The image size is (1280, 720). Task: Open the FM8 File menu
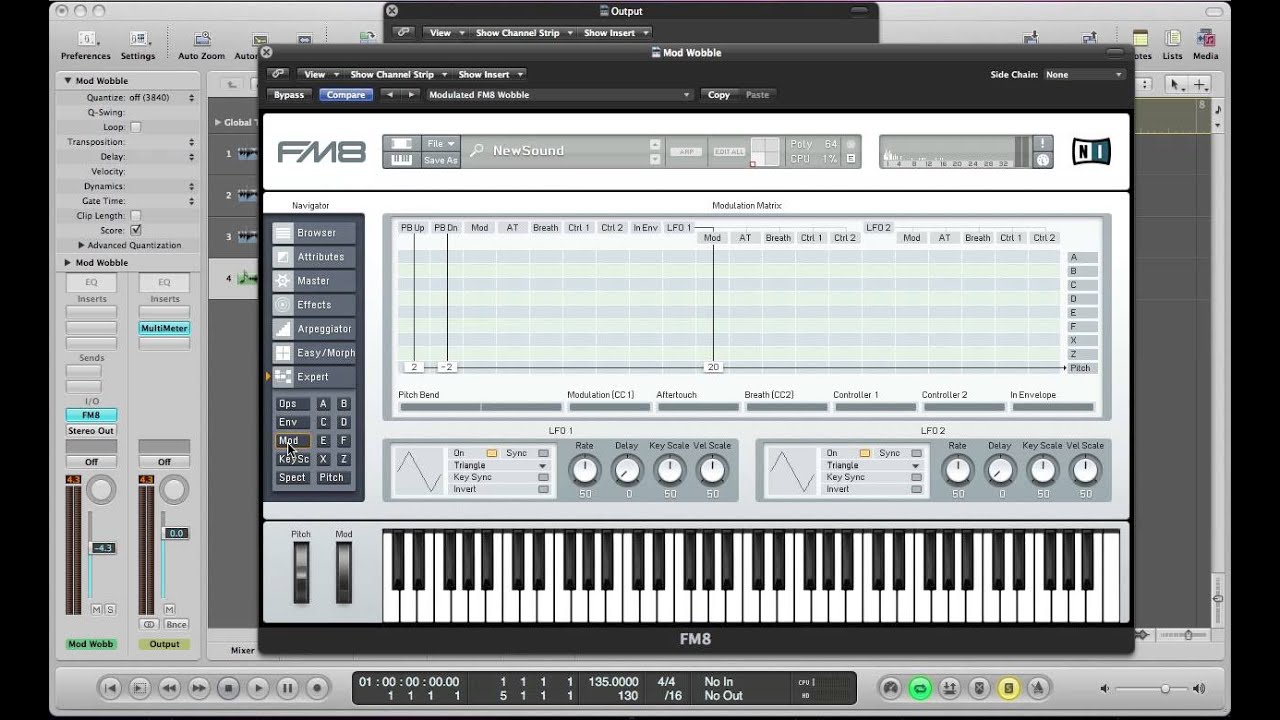click(440, 144)
